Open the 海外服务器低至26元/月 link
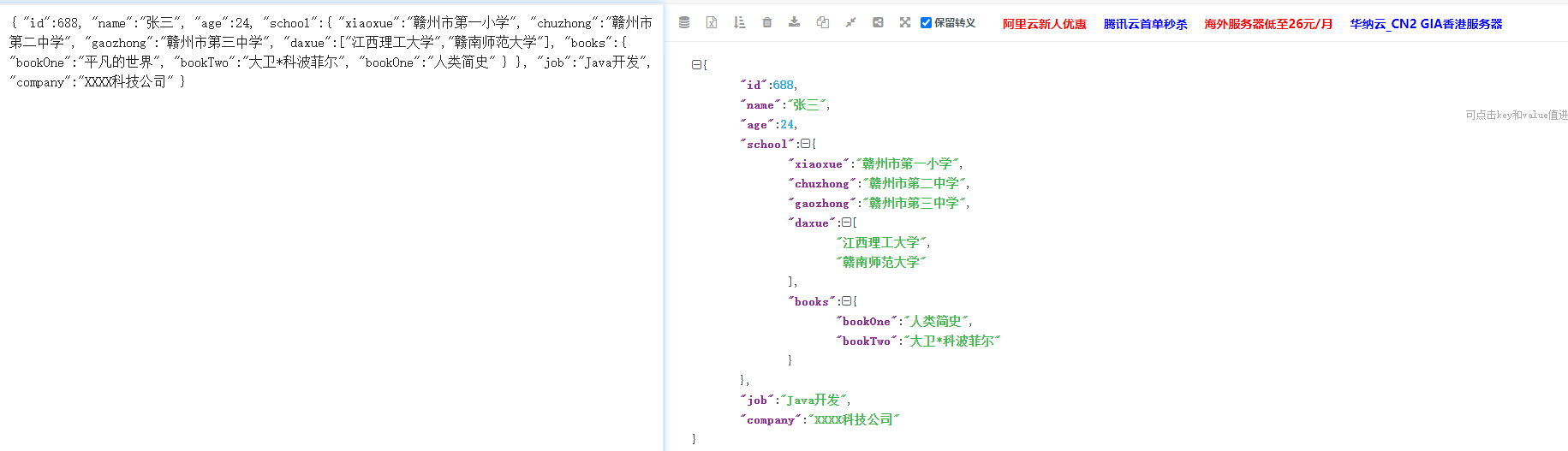This screenshot has height=451, width=1568. 1269,24
